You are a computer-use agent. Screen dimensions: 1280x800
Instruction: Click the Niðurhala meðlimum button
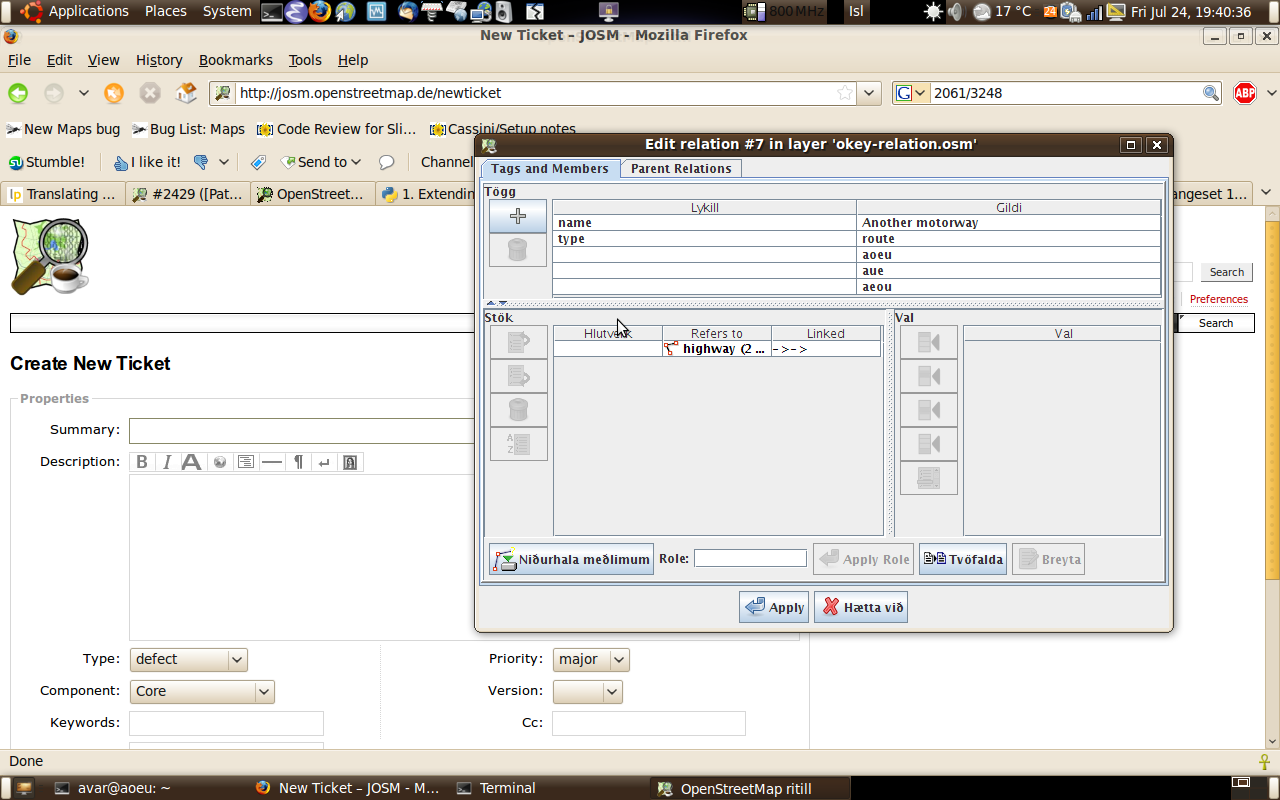pos(571,559)
